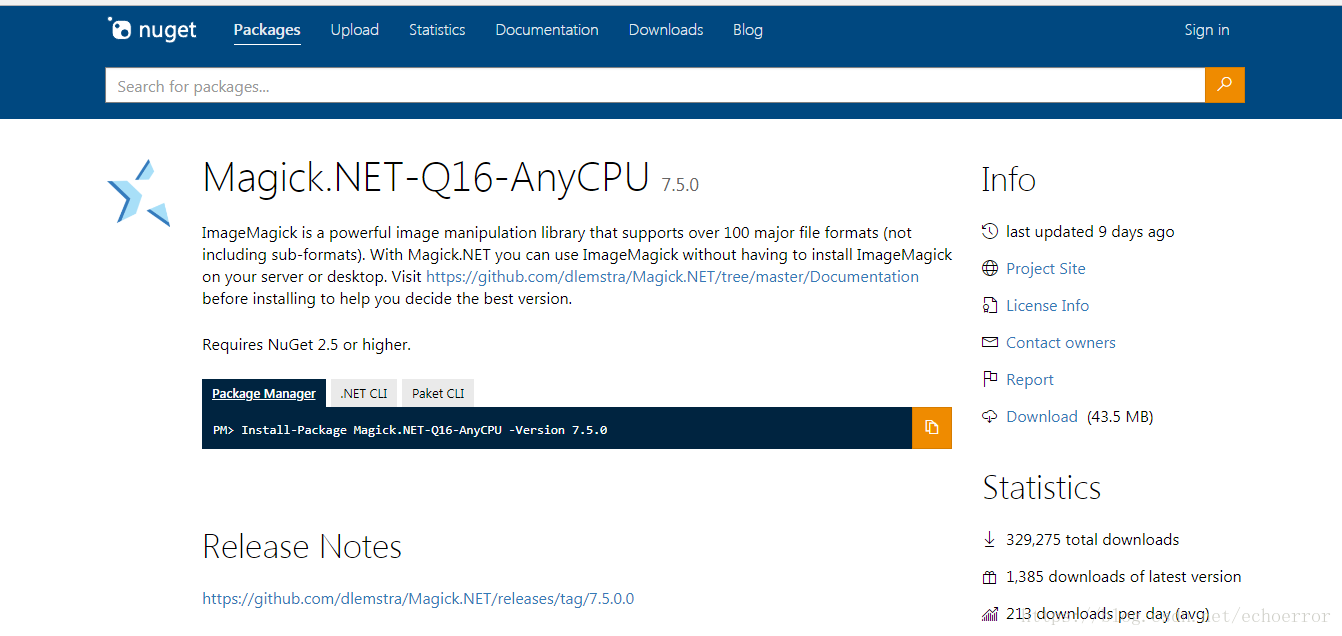Click the flag icon next to Report
Viewport: 1342px width, 636px height.
[990, 379]
